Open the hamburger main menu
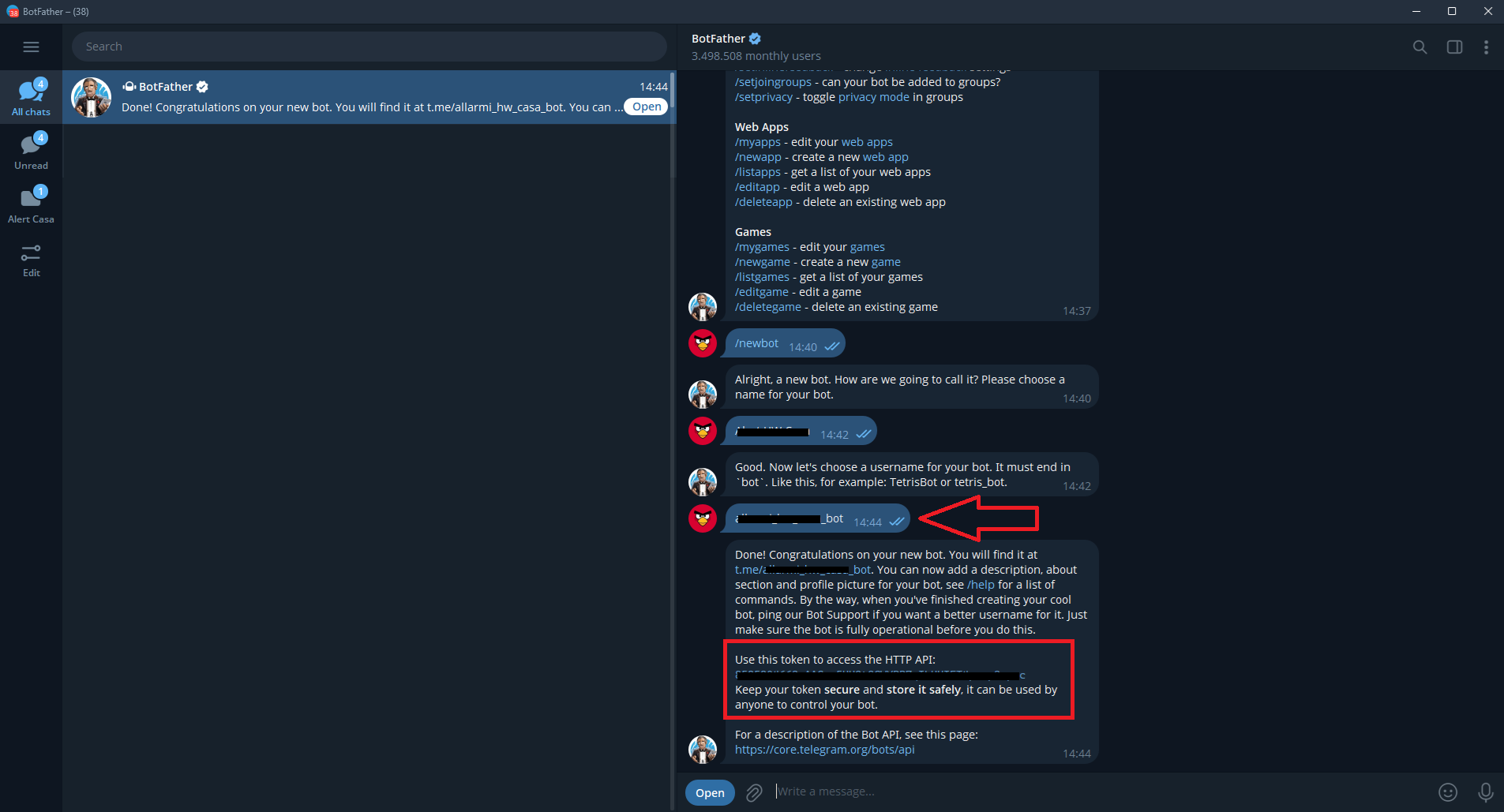The image size is (1504, 812). 31,47
